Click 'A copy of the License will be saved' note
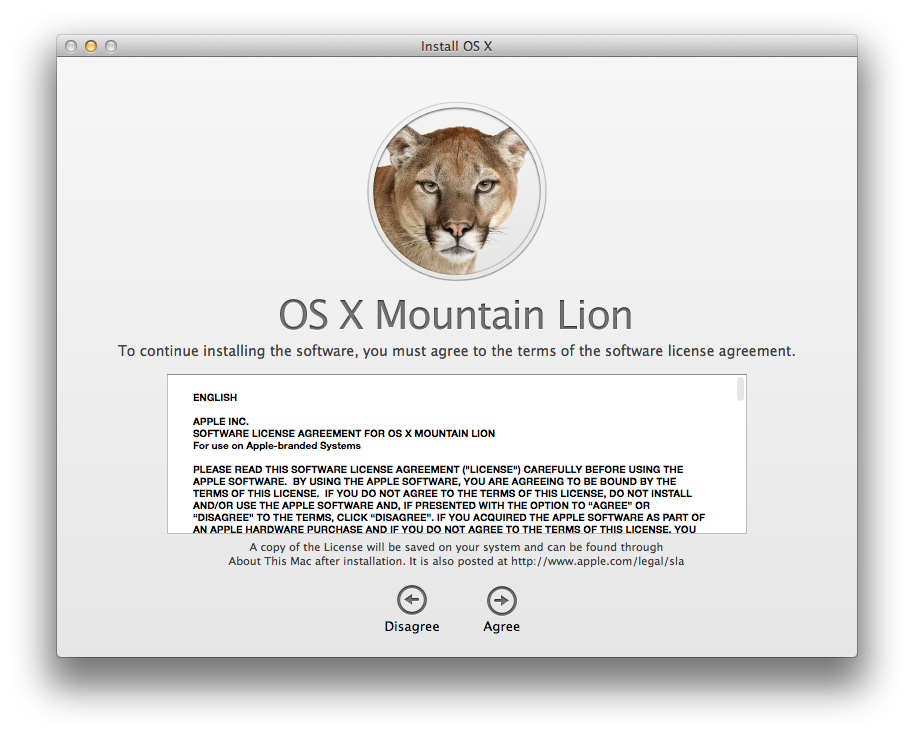 tap(456, 554)
